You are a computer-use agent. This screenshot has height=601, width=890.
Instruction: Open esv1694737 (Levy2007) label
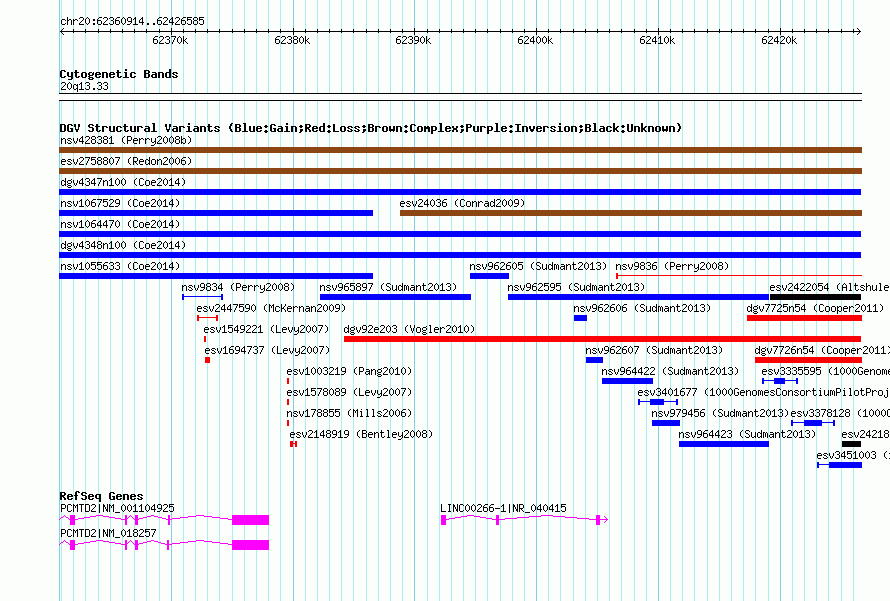[267, 350]
